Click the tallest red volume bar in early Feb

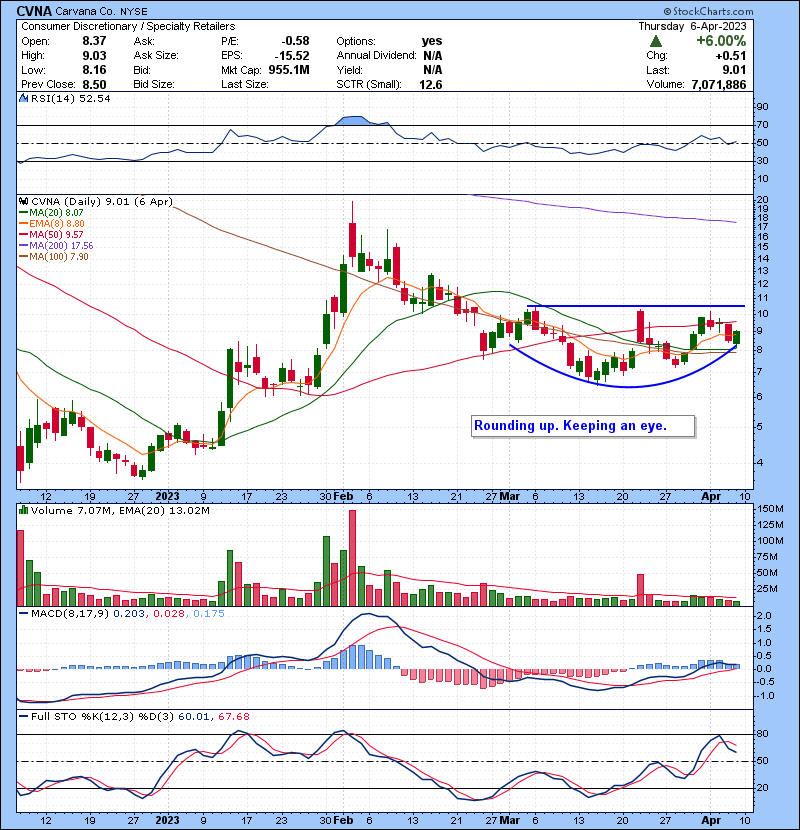353,558
